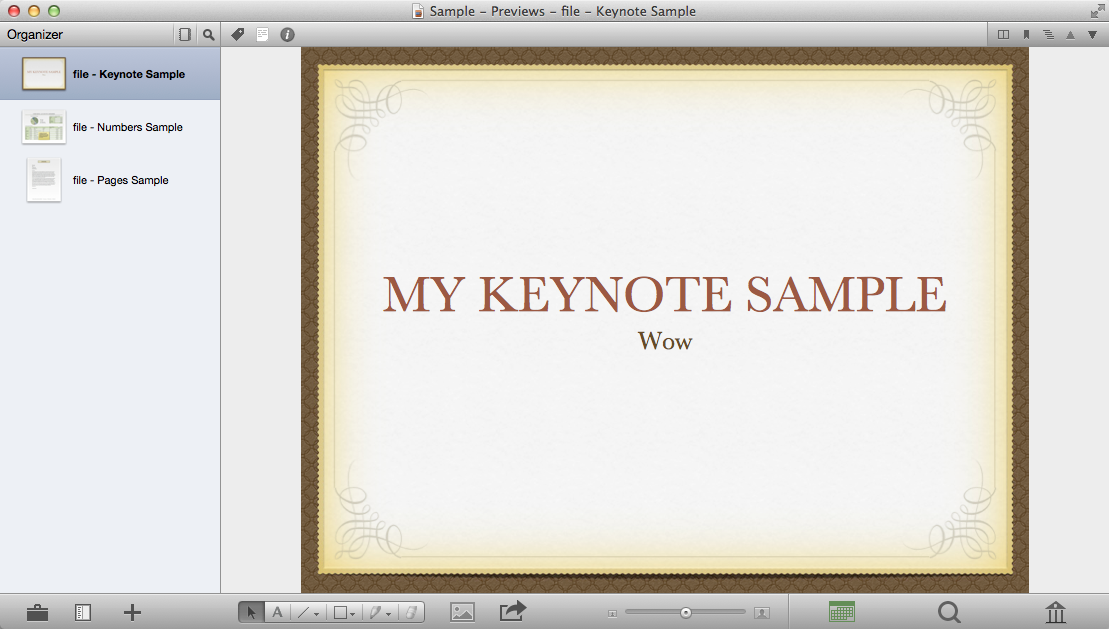The width and height of the screenshot is (1109, 629).
Task: Click the plus button to add item
Action: pos(132,612)
